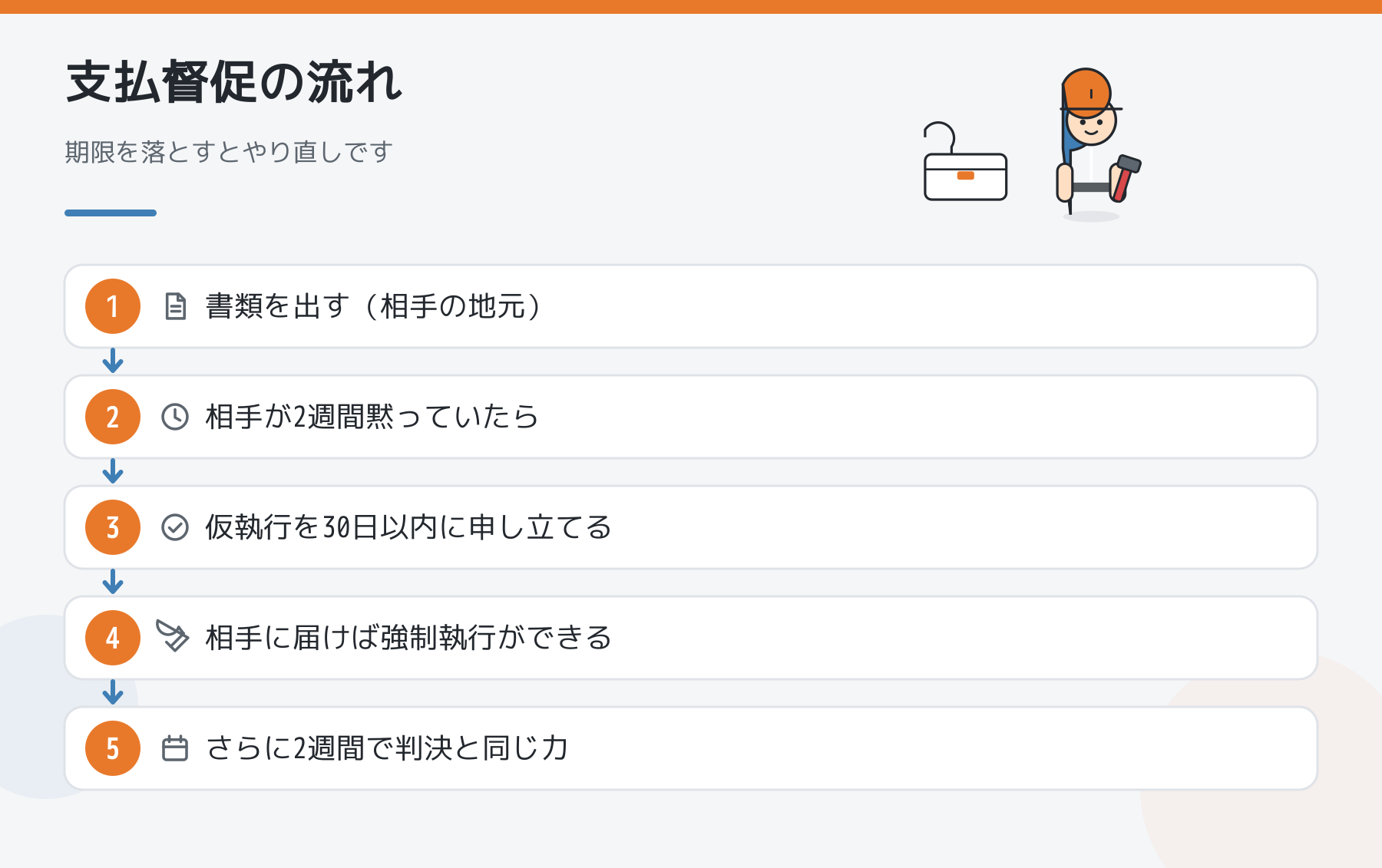Select orange number badge 4
This screenshot has height=868, width=1382.
point(113,638)
